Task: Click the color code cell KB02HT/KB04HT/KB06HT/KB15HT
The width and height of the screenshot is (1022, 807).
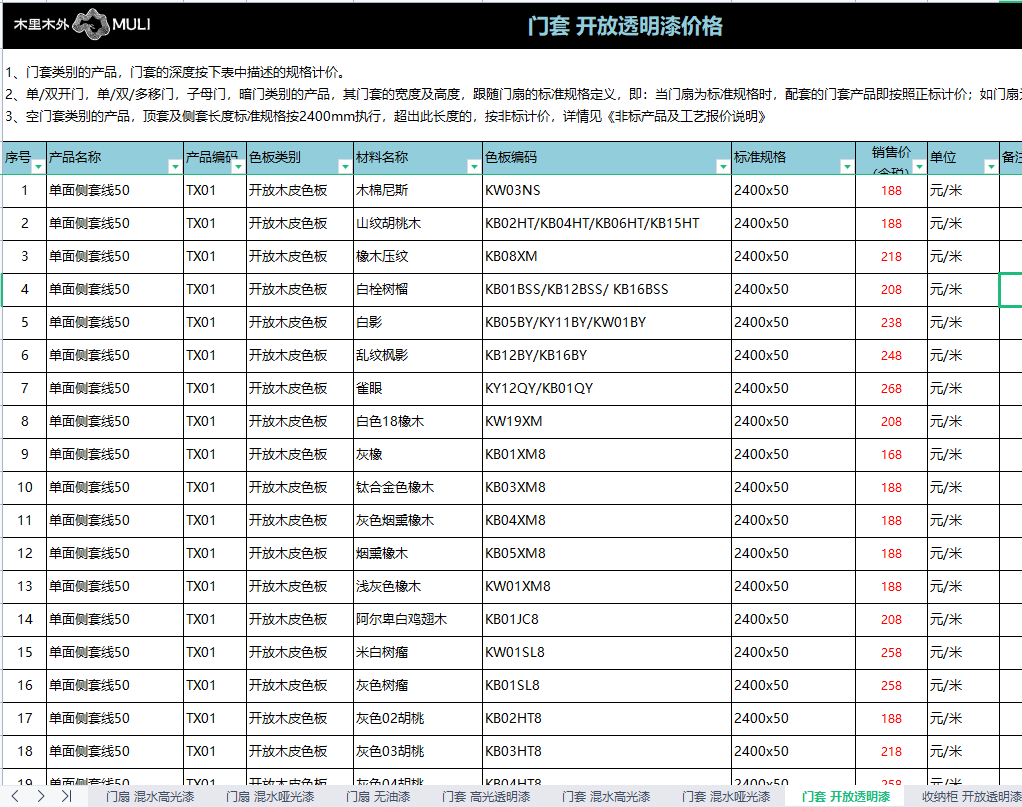Action: [x=605, y=223]
